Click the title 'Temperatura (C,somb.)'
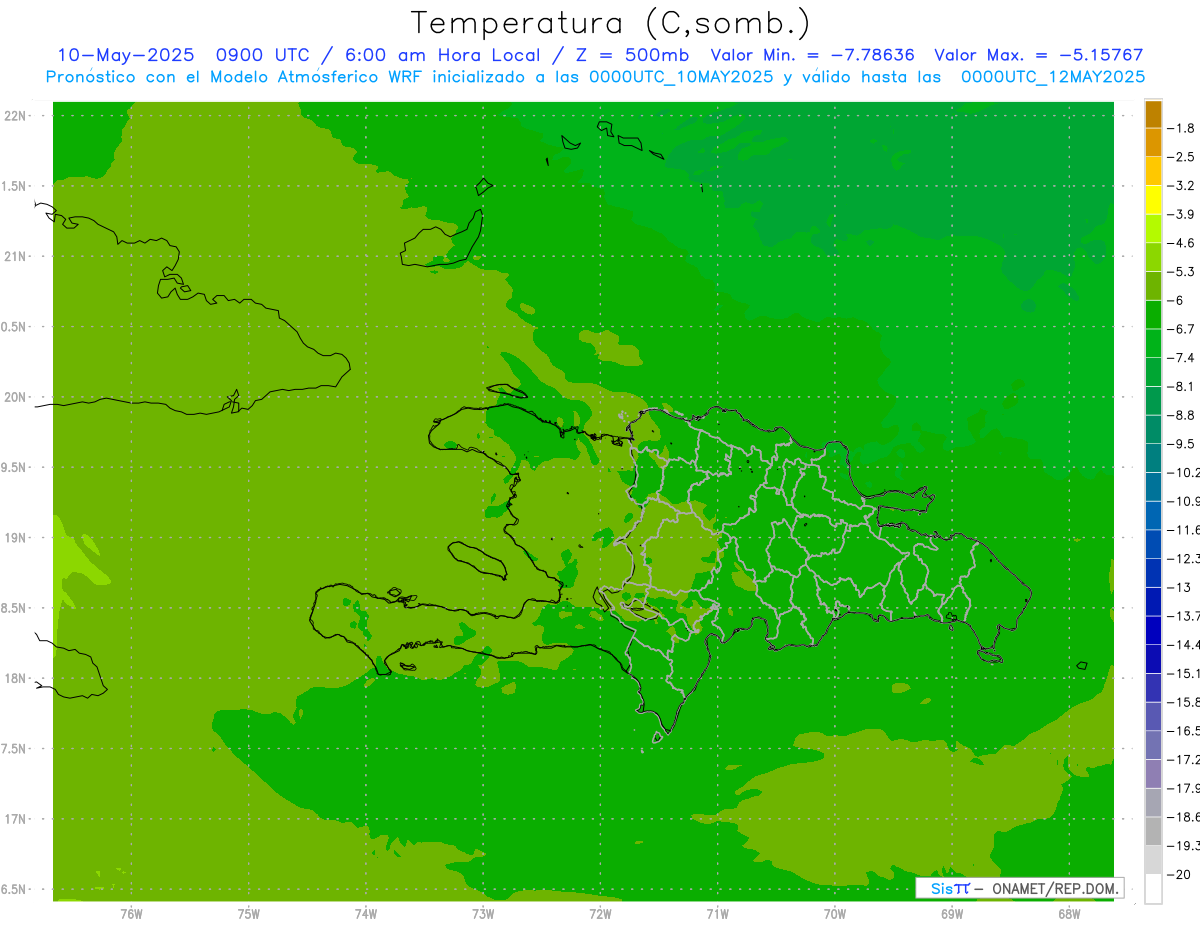The width and height of the screenshot is (1200, 927). tap(611, 22)
